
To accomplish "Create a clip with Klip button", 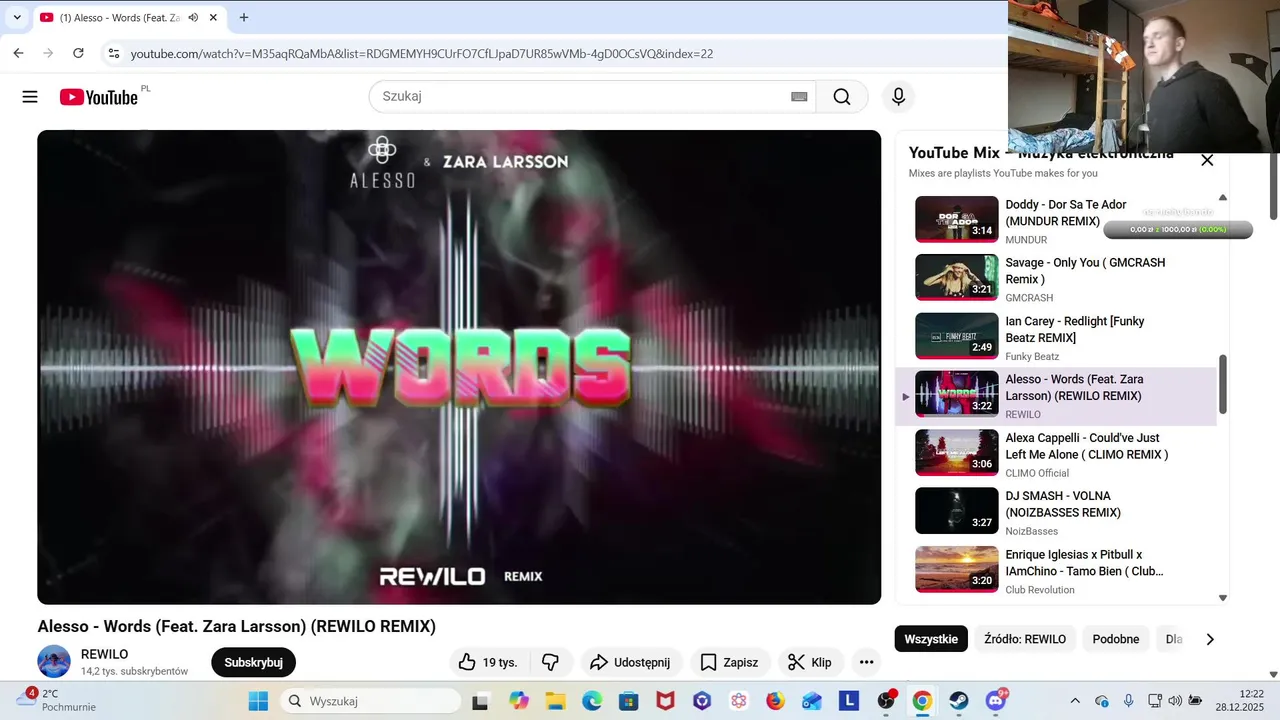I will [x=810, y=662].
